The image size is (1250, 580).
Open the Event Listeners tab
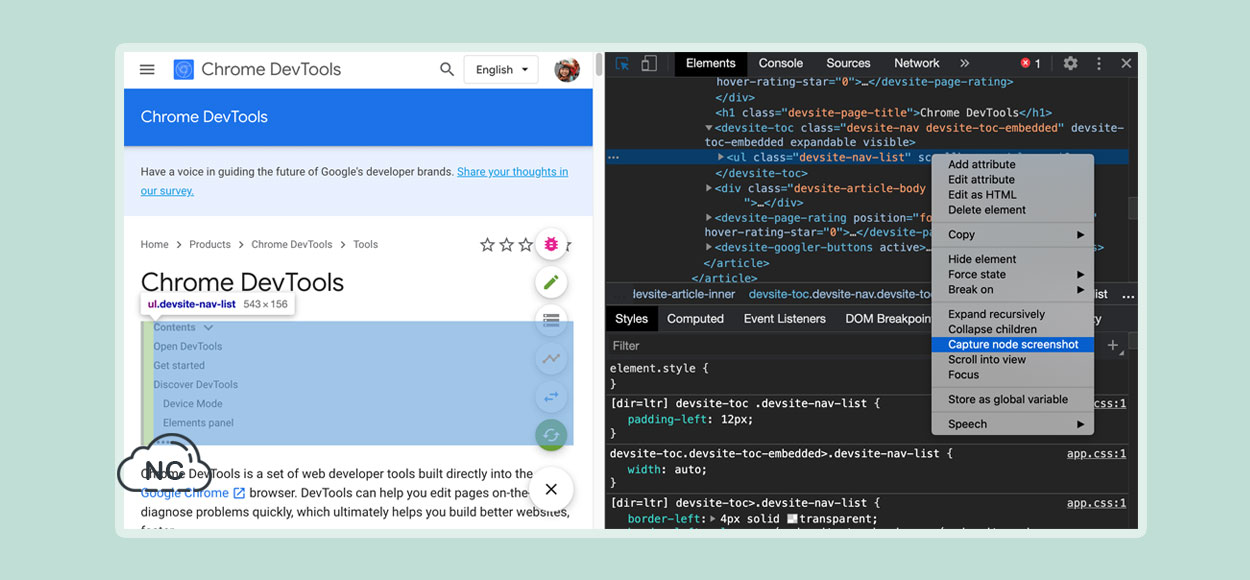point(785,319)
